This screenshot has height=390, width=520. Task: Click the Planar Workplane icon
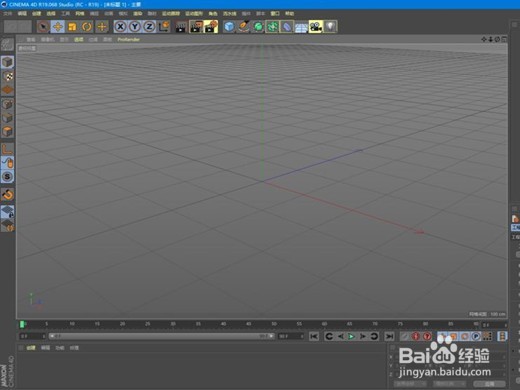(7, 226)
